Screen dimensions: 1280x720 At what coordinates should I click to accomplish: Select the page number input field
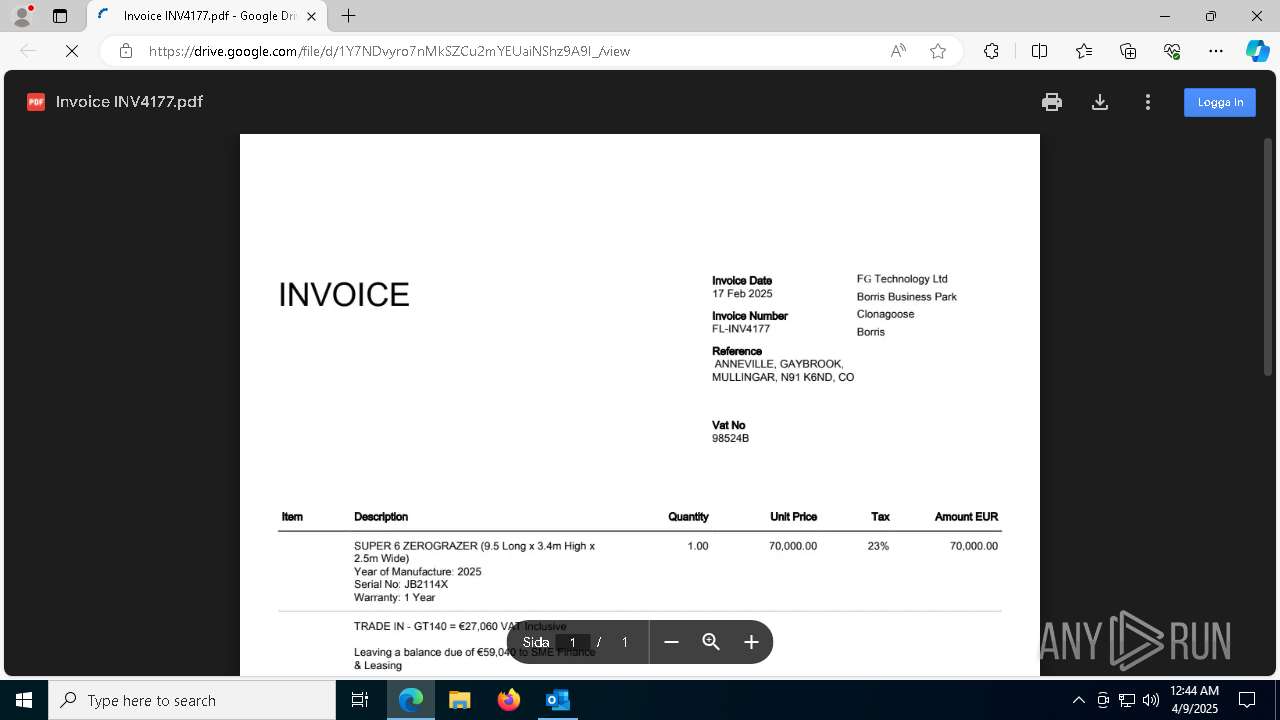click(573, 642)
